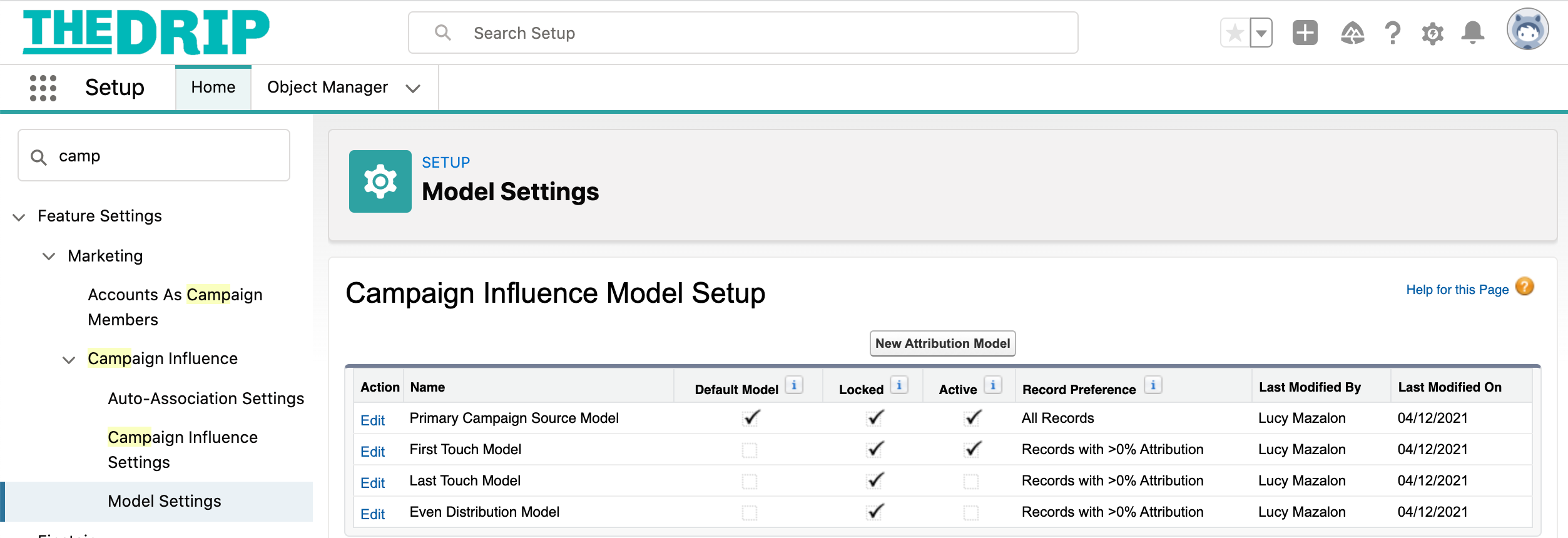Click info icon next to Record Preference
This screenshot has height=538, width=1568.
pyautogui.click(x=1153, y=385)
